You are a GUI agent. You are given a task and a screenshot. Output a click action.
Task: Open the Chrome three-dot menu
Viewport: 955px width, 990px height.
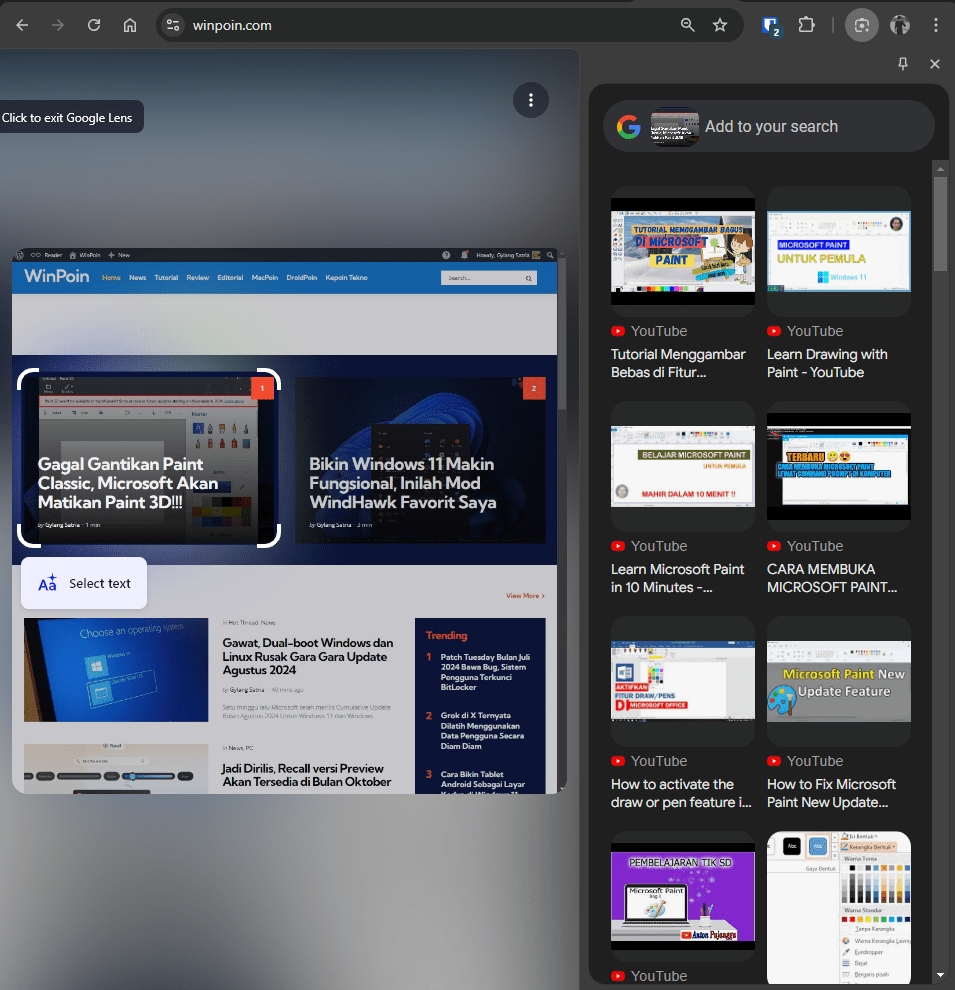pos(936,25)
